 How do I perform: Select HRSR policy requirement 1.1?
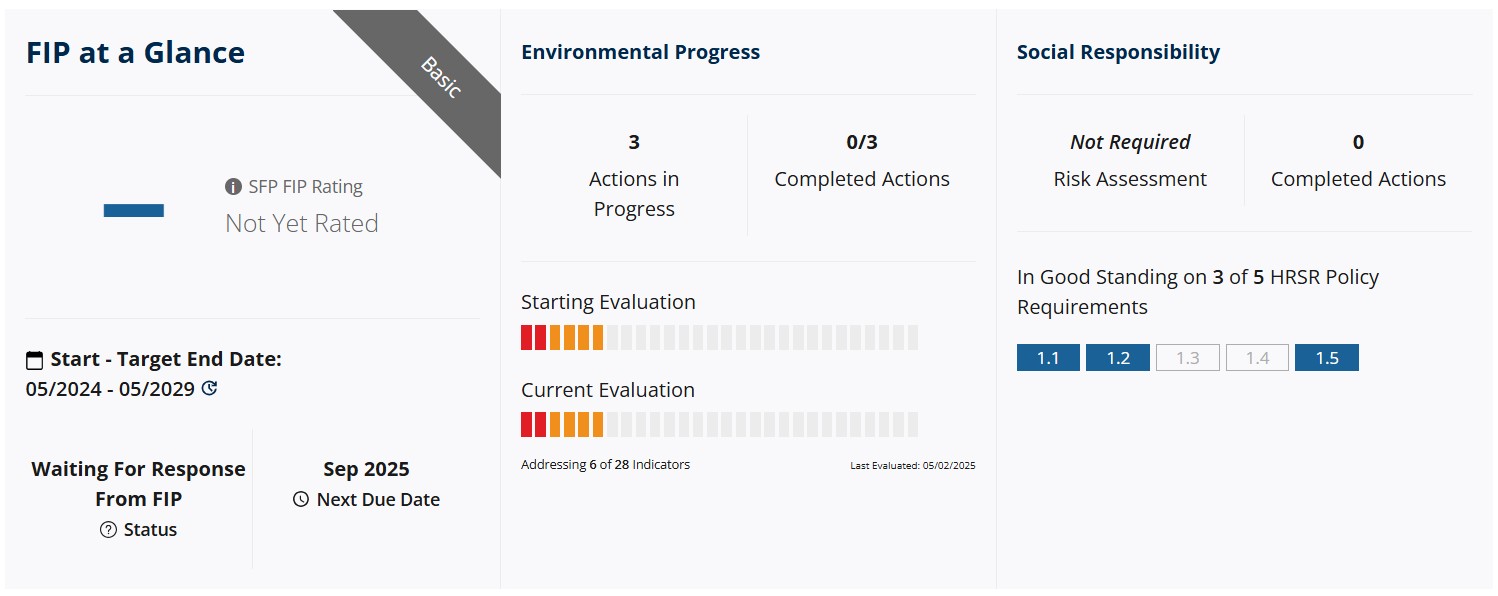pyautogui.click(x=1048, y=358)
